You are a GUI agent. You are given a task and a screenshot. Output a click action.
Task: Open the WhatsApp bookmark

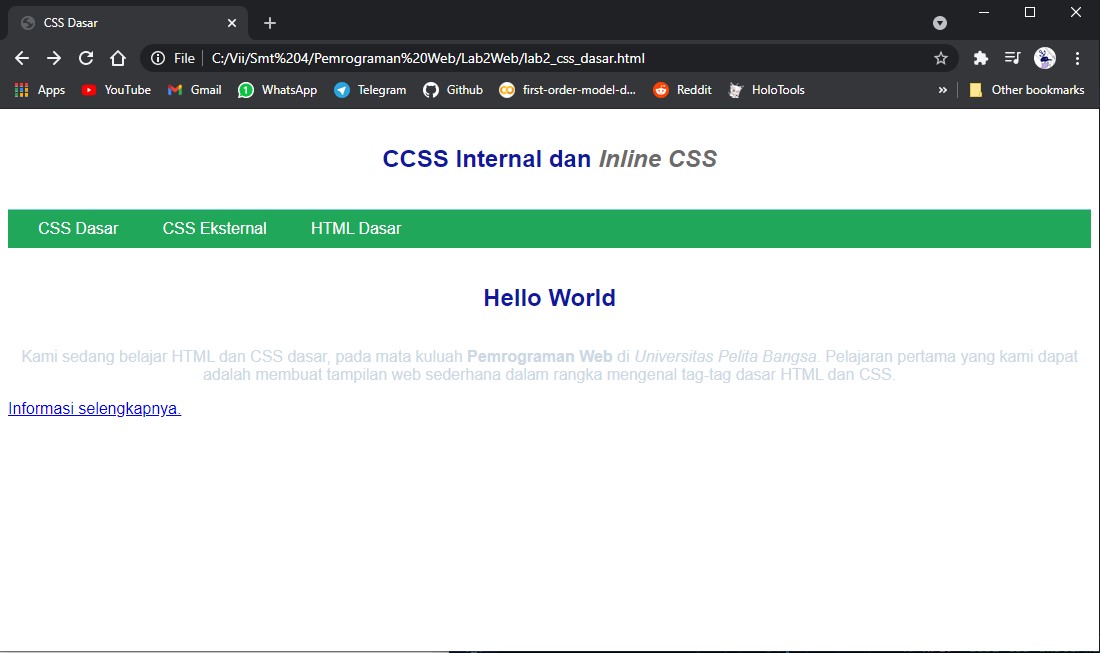coord(277,89)
